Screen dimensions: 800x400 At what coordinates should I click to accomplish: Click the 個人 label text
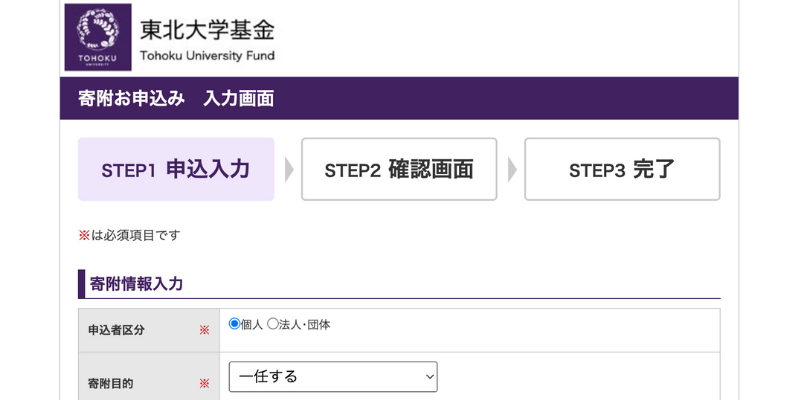(x=252, y=324)
